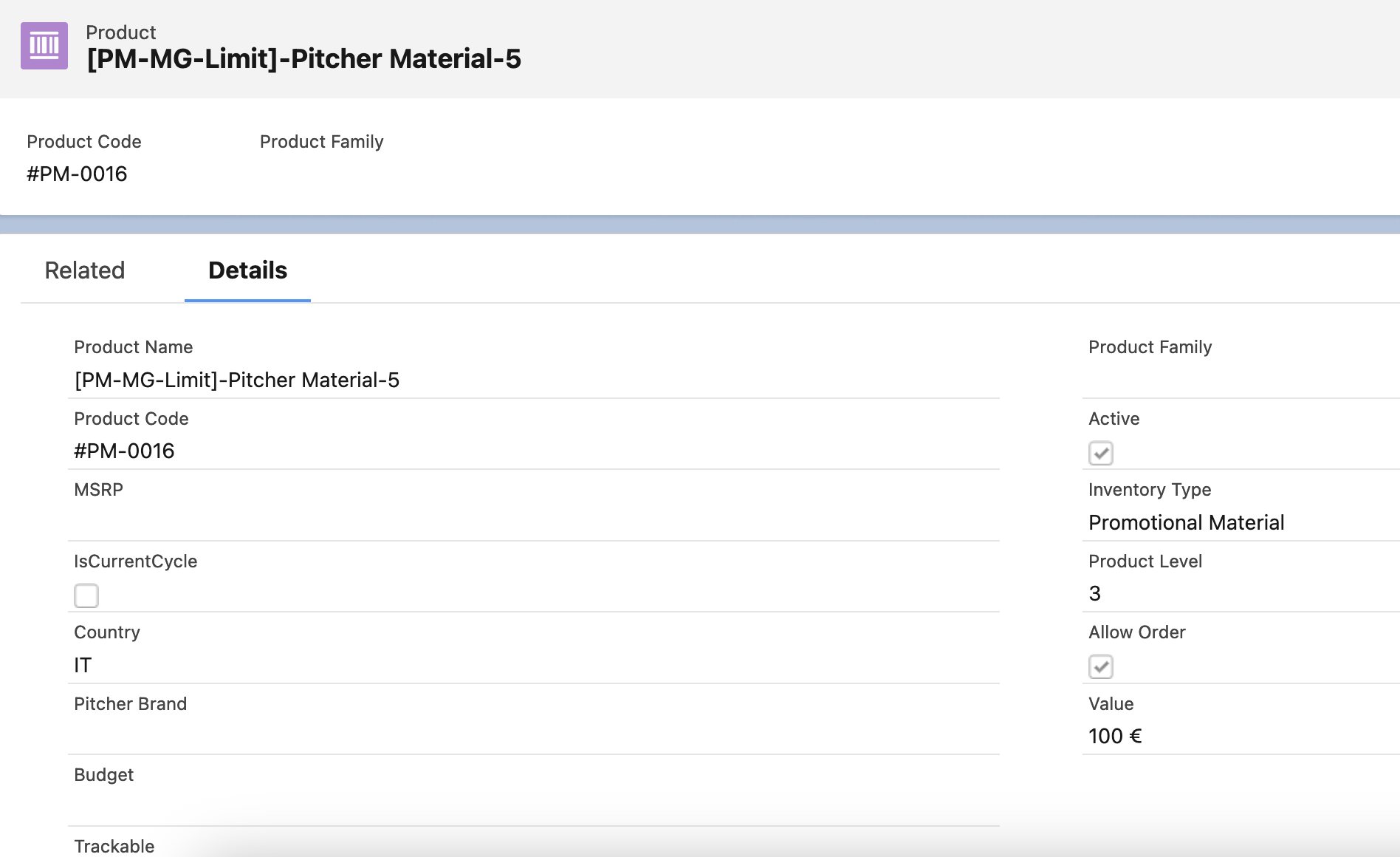Image resolution: width=1400 pixels, height=857 pixels.
Task: Click the Product Name value in details
Action: tap(236, 380)
